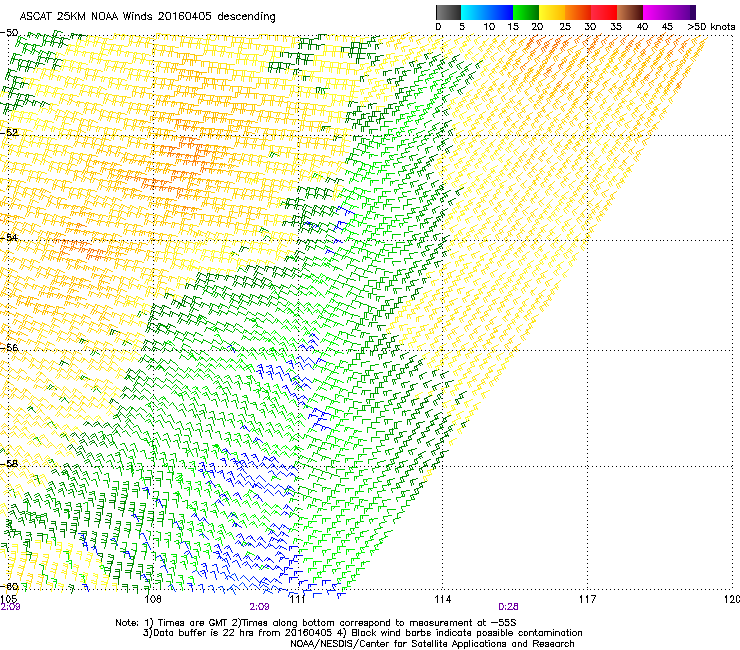Click the red 30-35 knots legend color
Screen dimensions: 740x650
[x=604, y=12]
